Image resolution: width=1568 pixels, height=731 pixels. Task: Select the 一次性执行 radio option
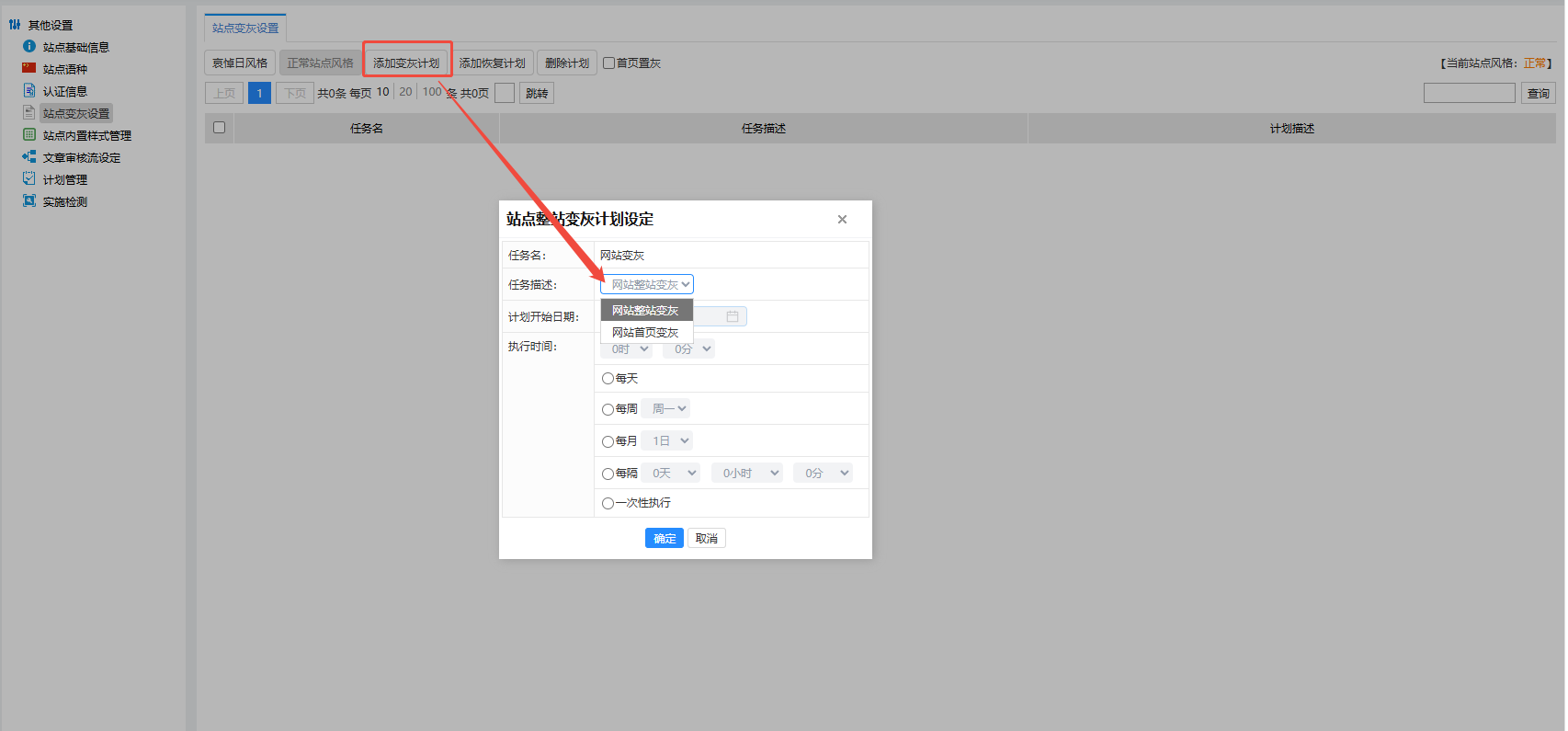tap(608, 503)
